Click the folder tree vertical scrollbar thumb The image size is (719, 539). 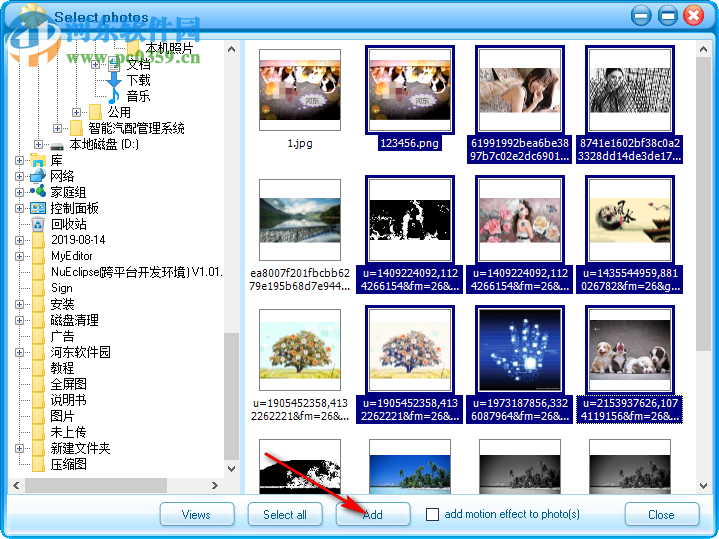tap(231, 396)
